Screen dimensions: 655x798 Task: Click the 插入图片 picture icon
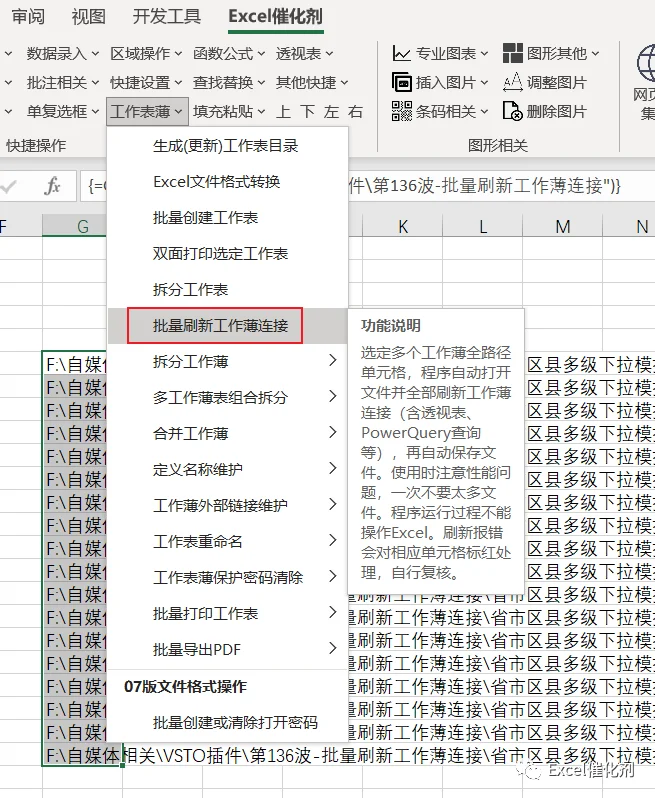click(402, 82)
